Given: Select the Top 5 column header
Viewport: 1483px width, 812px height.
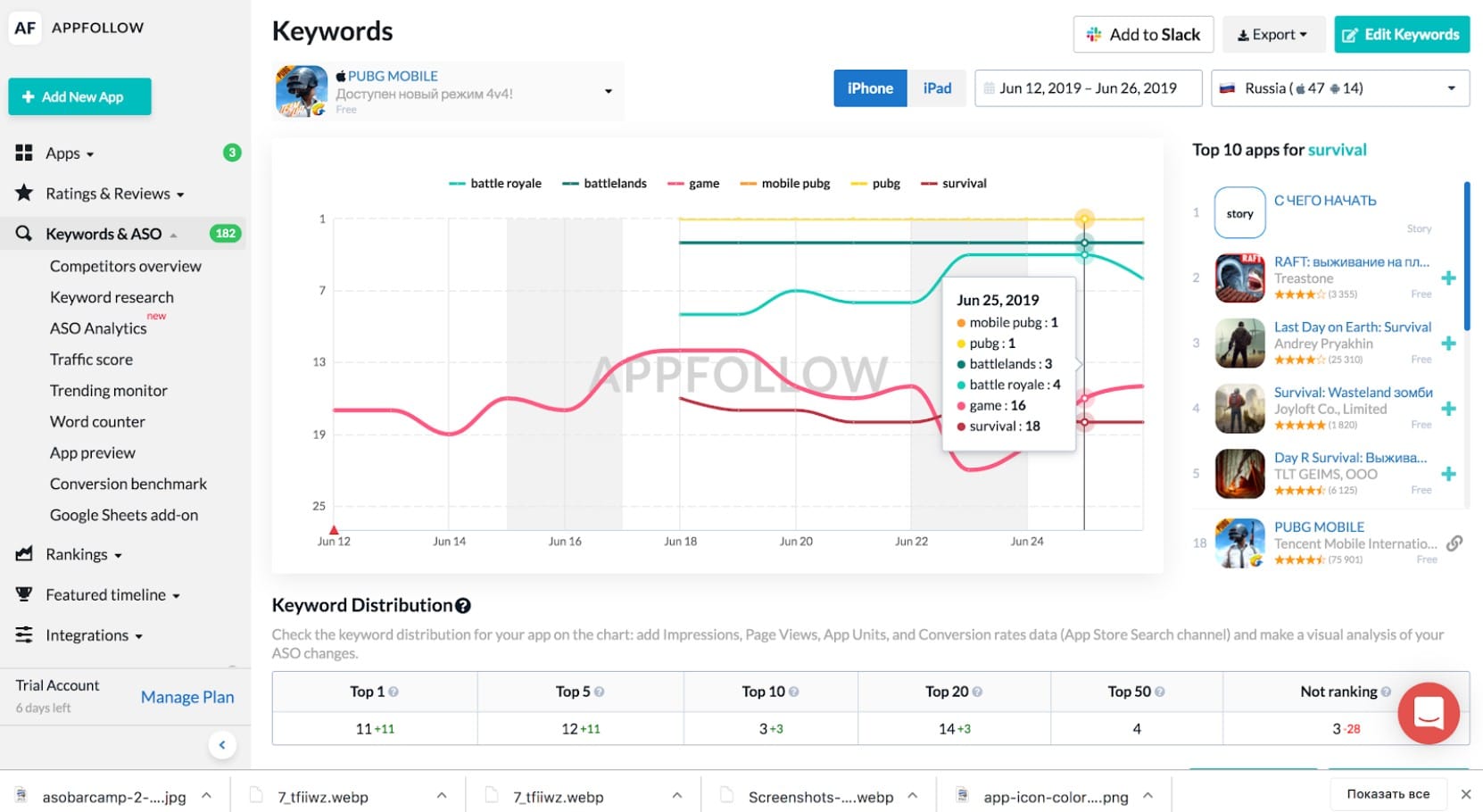Looking at the screenshot, I should pos(579,691).
